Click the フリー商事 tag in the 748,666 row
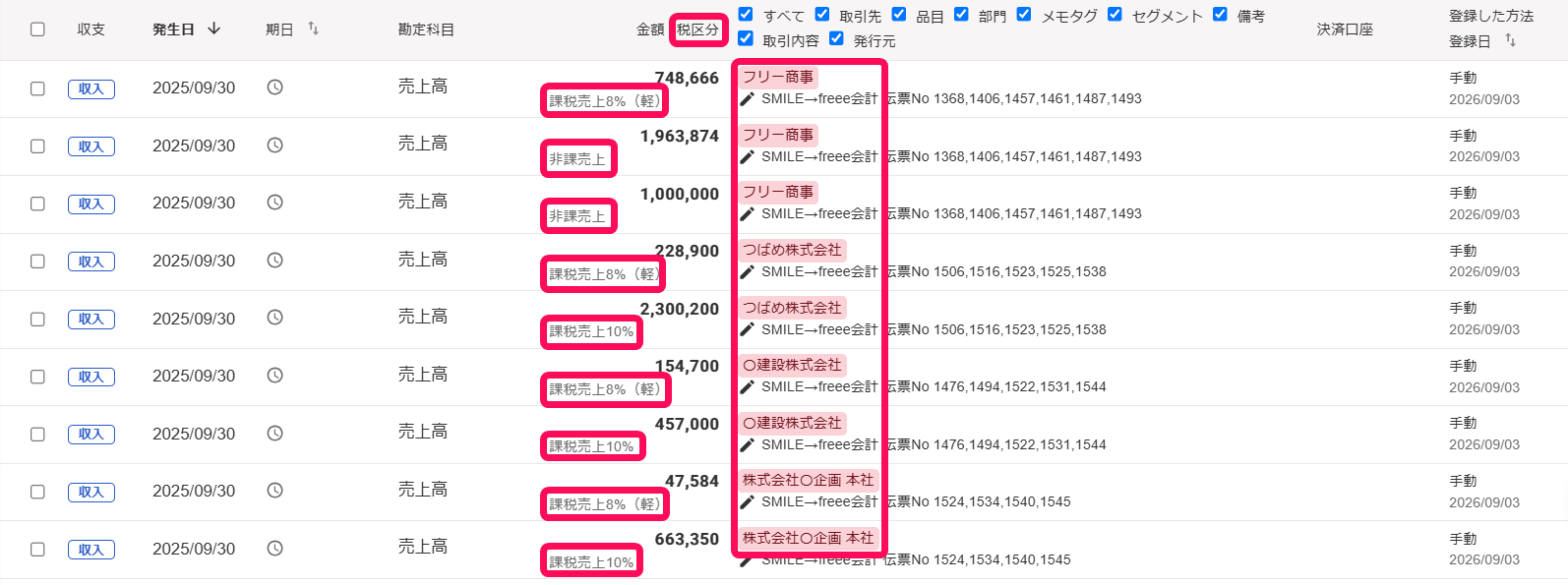 point(778,77)
